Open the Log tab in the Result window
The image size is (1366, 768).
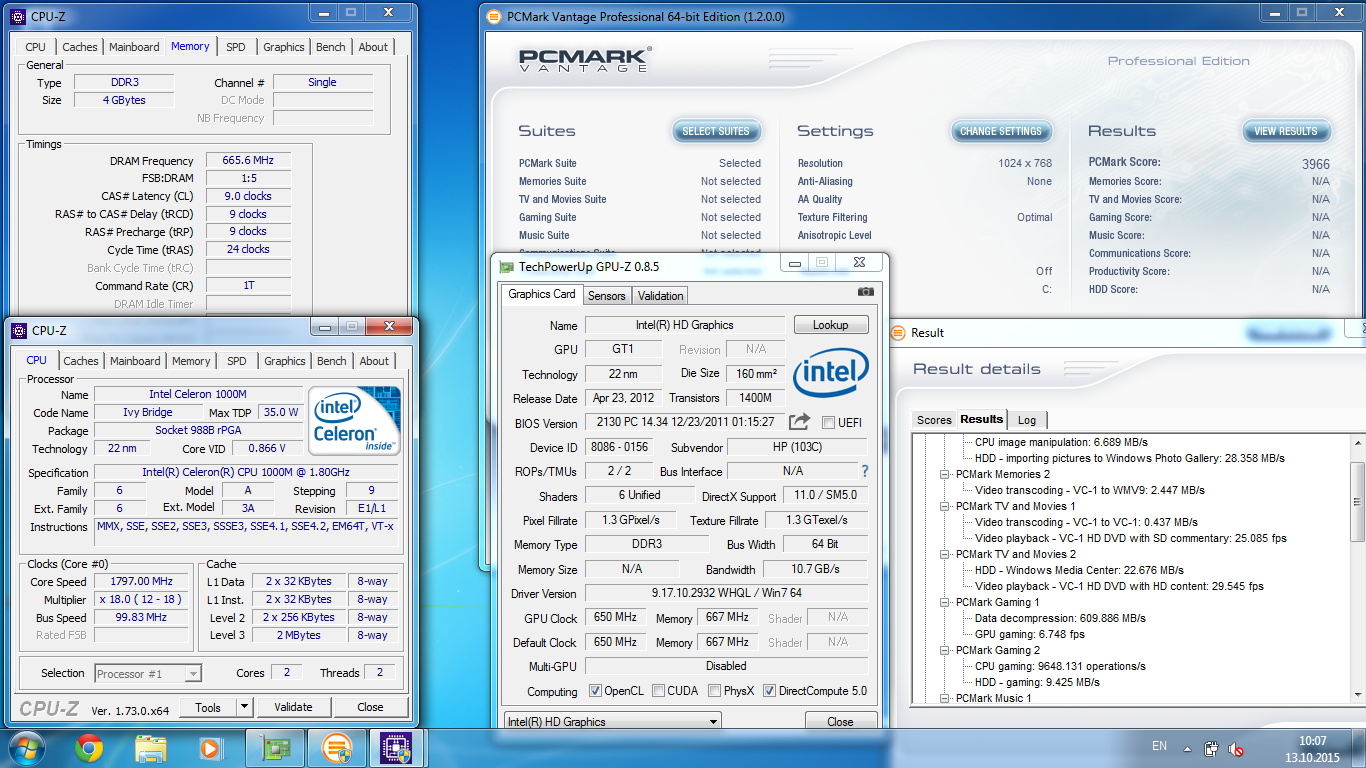tap(1027, 420)
